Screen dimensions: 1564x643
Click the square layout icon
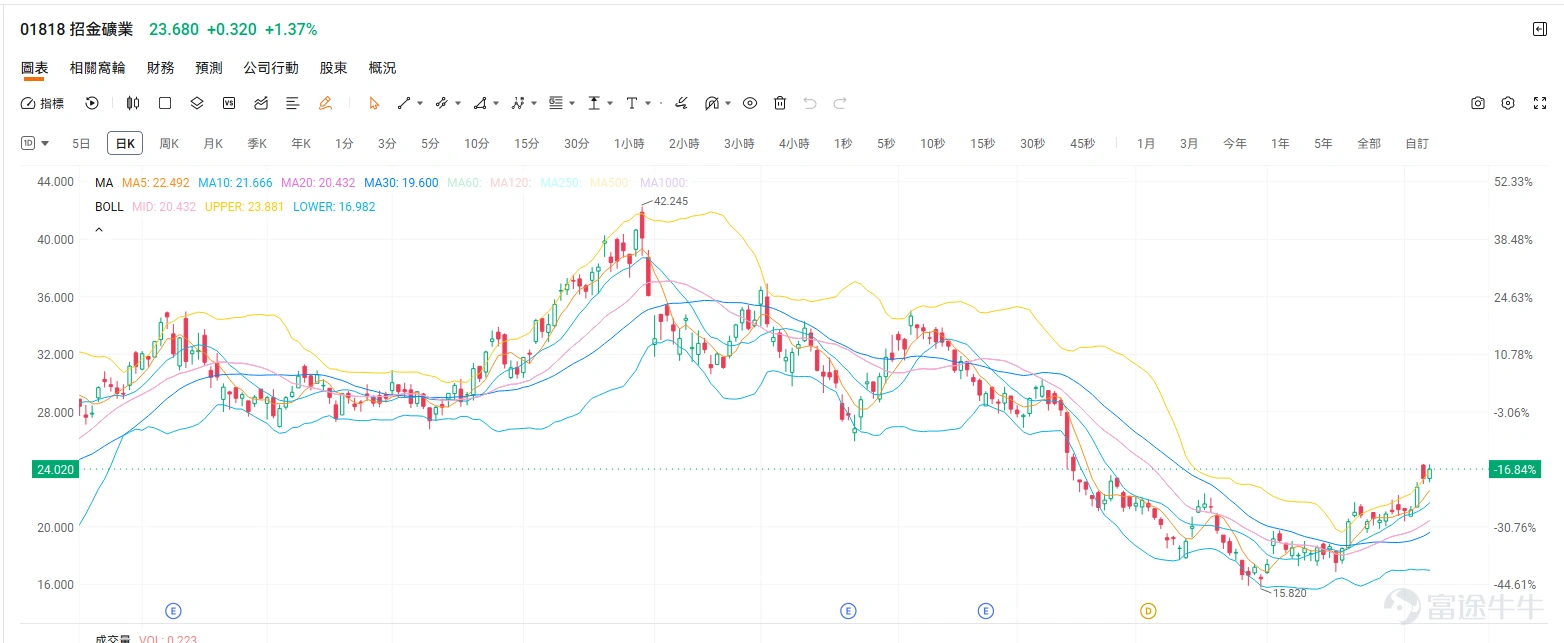coord(165,103)
